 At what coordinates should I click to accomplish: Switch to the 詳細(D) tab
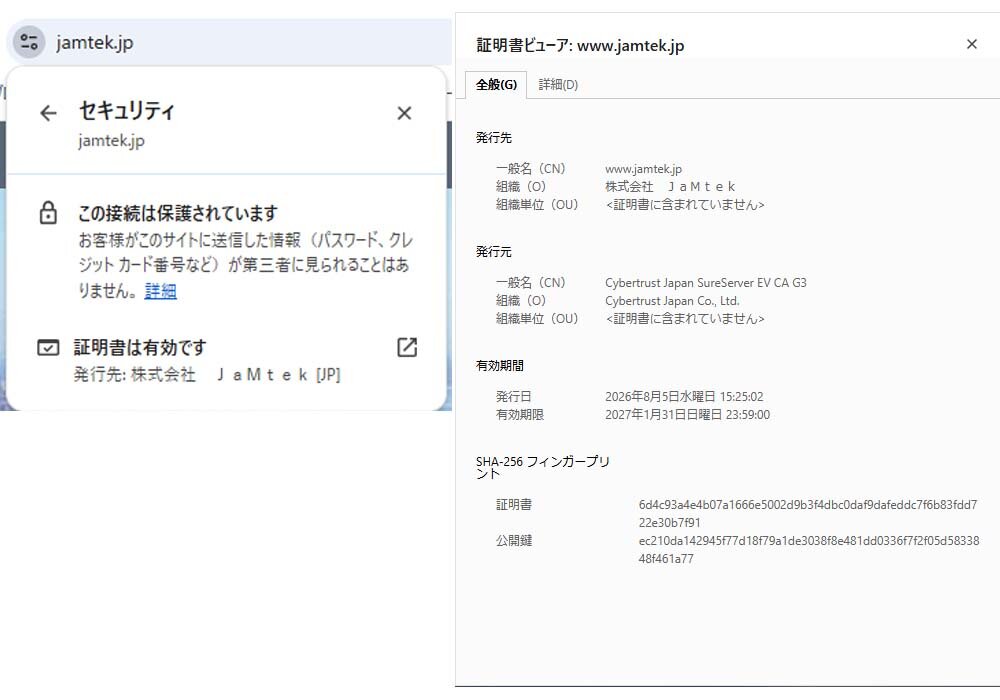558,85
